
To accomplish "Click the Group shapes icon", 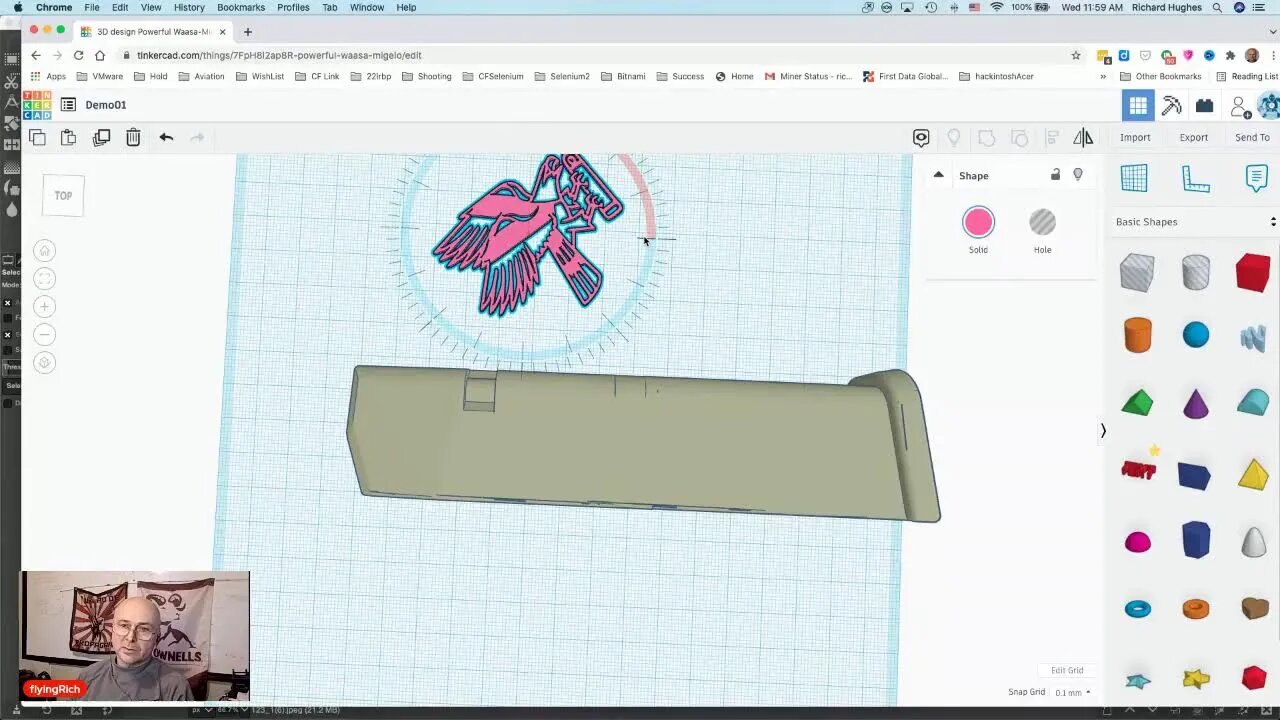I will [986, 137].
